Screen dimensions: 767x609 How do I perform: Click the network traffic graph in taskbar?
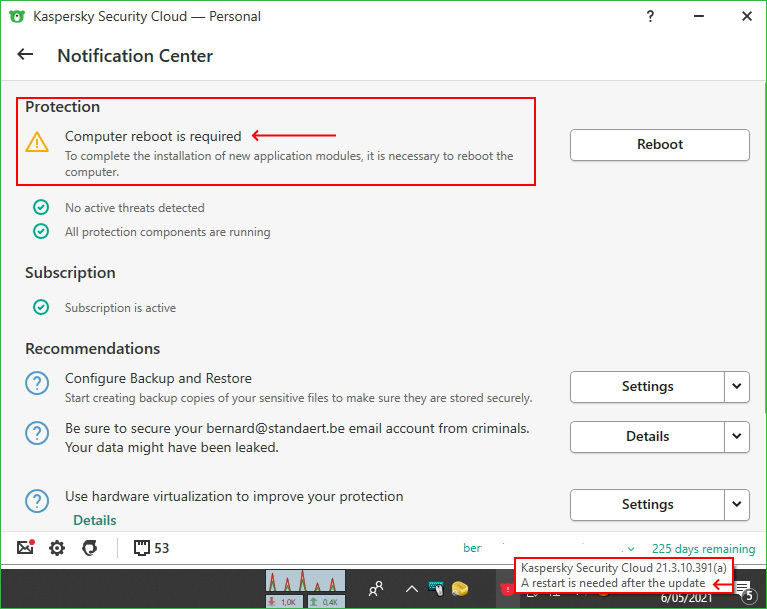305,581
